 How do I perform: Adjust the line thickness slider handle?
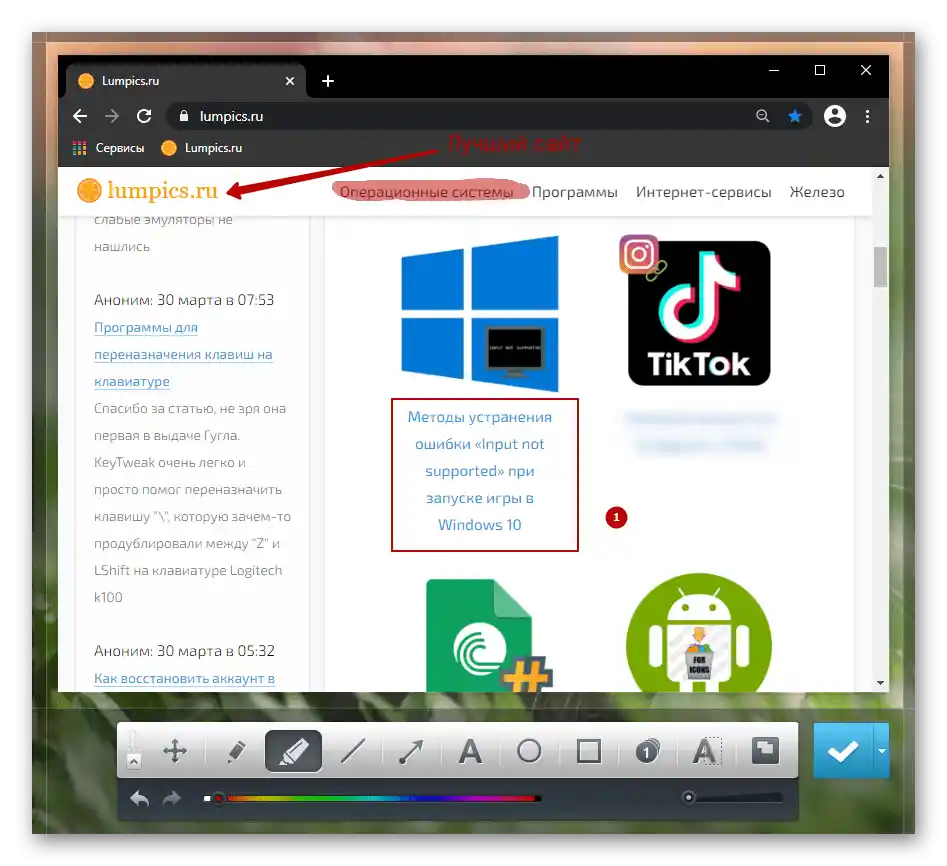(x=688, y=798)
